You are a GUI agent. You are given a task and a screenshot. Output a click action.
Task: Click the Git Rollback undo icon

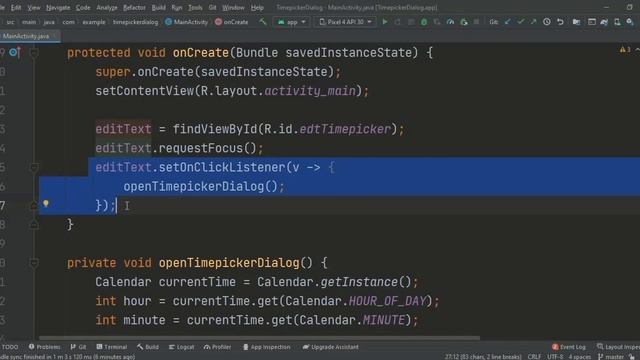click(560, 22)
